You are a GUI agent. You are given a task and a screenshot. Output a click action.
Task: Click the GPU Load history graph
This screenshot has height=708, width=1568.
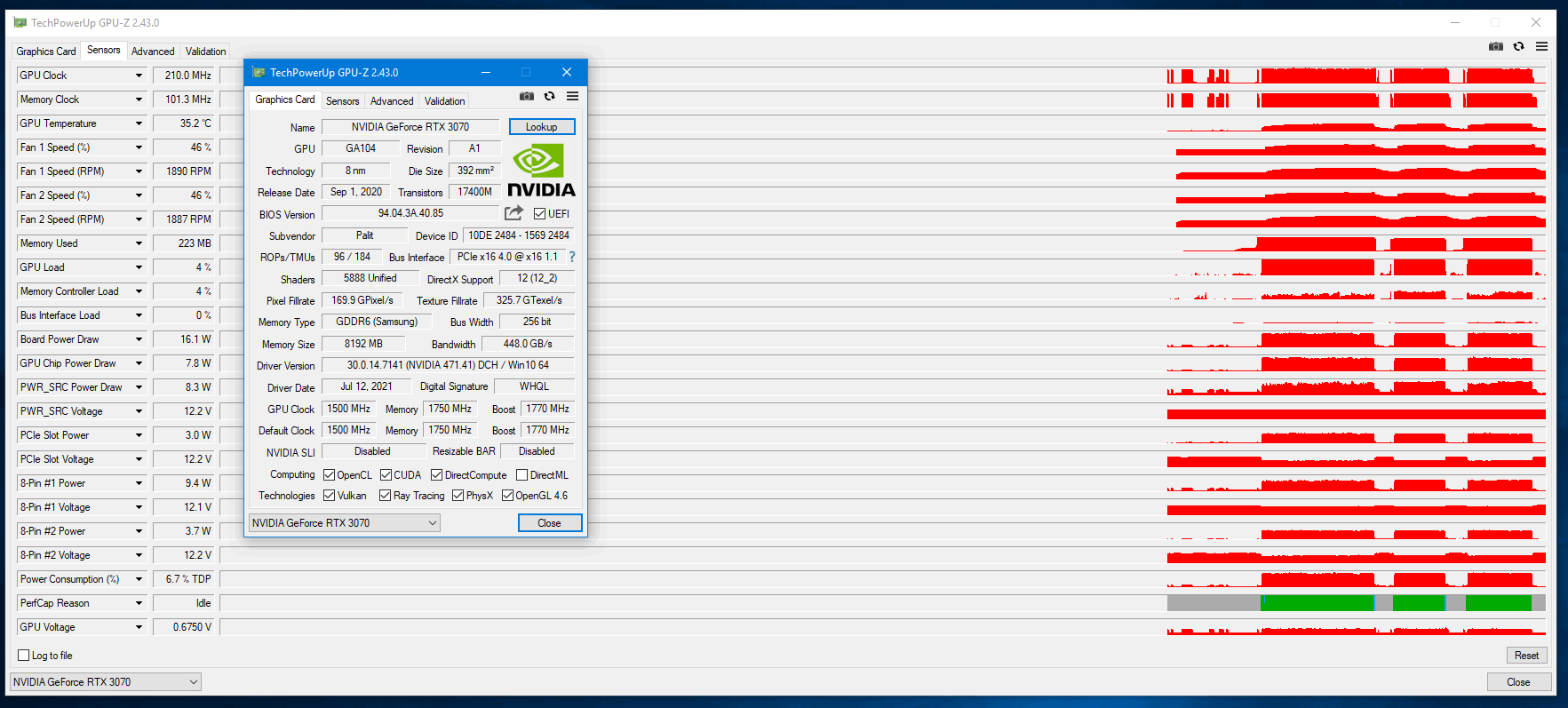[883, 267]
